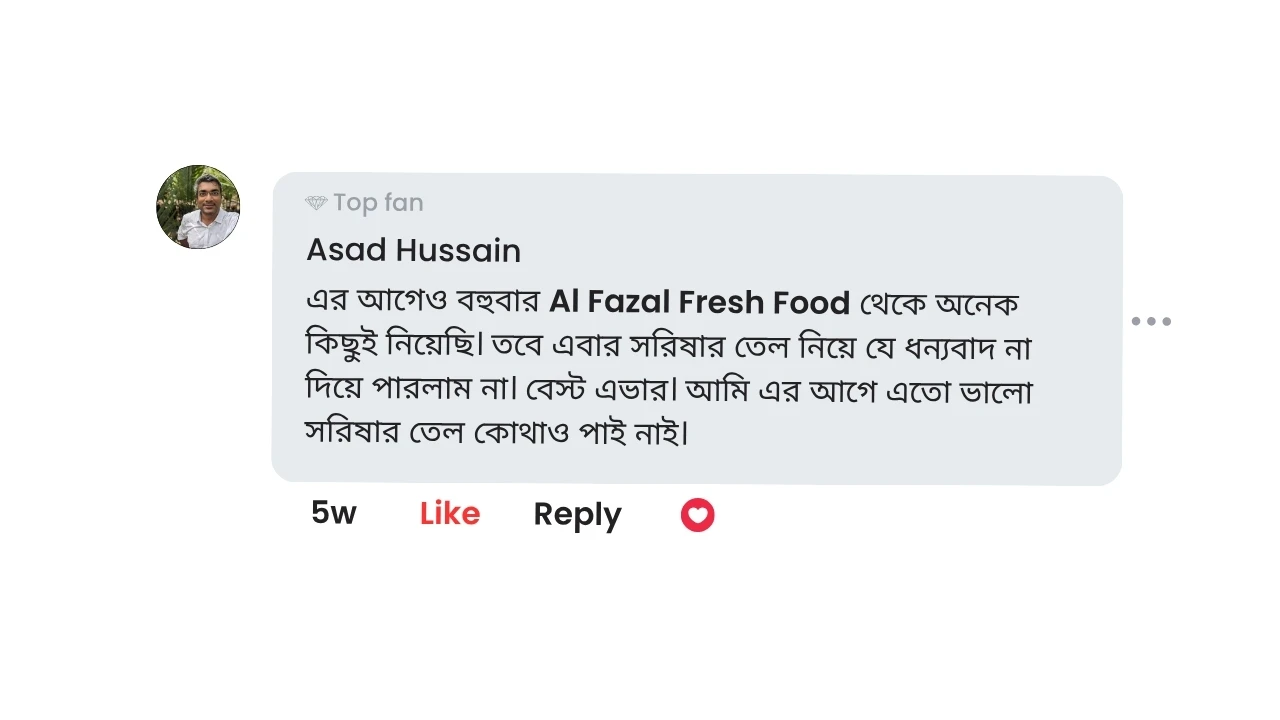Viewport: 1280px width, 720px height.
Task: Click the phrase "কিছুই নিয়েছি" in the comment
Action: 391,346
